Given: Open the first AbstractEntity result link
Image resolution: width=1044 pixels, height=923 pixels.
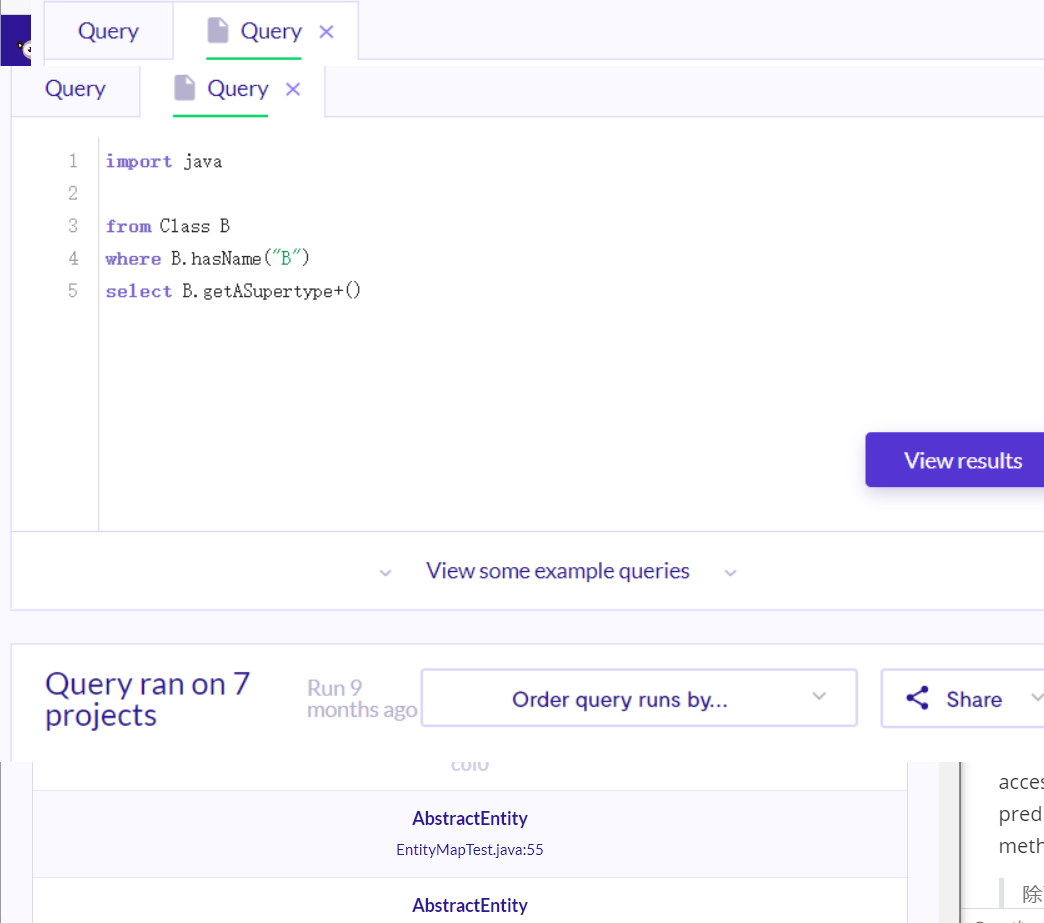Looking at the screenshot, I should (469, 818).
